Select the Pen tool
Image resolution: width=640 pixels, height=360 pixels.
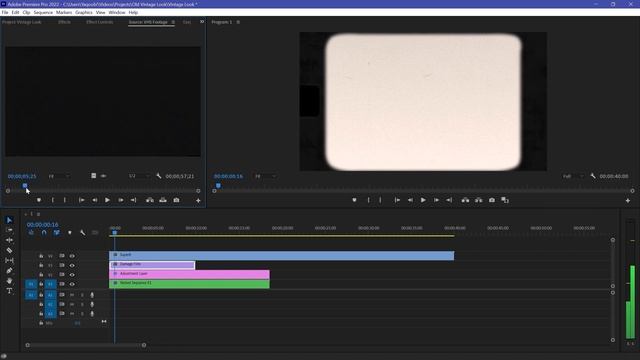pos(9,271)
